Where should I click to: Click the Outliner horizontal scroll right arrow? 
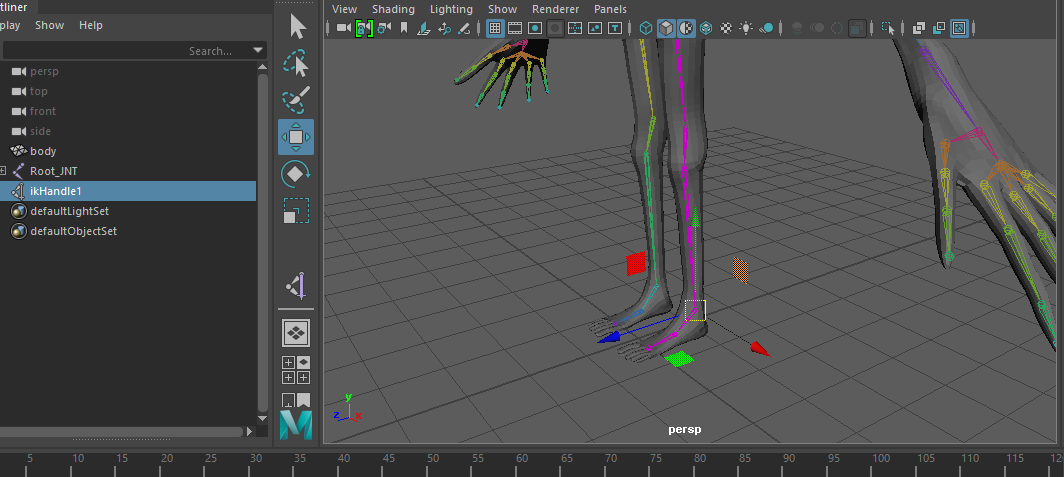point(249,432)
